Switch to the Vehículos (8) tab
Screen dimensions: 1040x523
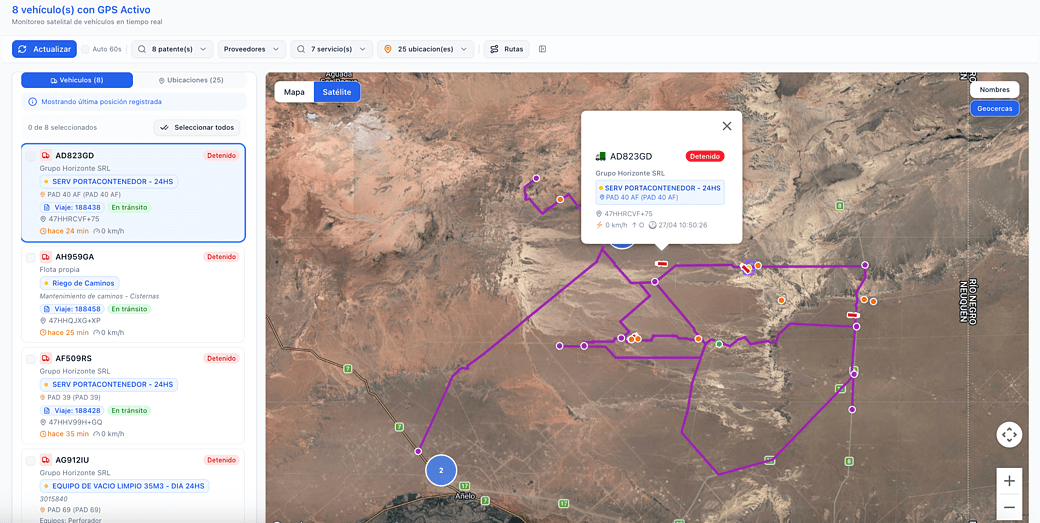[x=77, y=80]
